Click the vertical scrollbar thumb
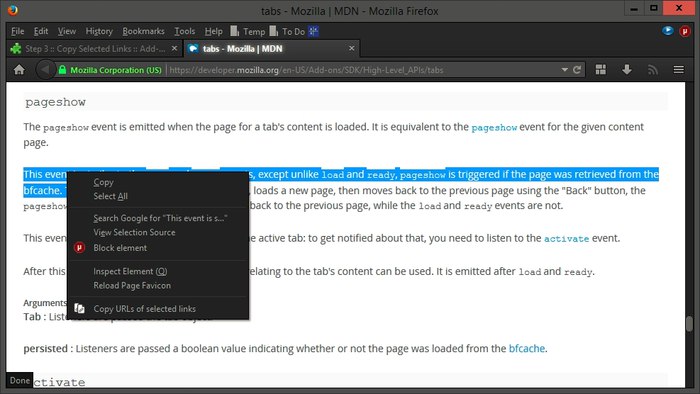700x394 pixels. click(689, 324)
